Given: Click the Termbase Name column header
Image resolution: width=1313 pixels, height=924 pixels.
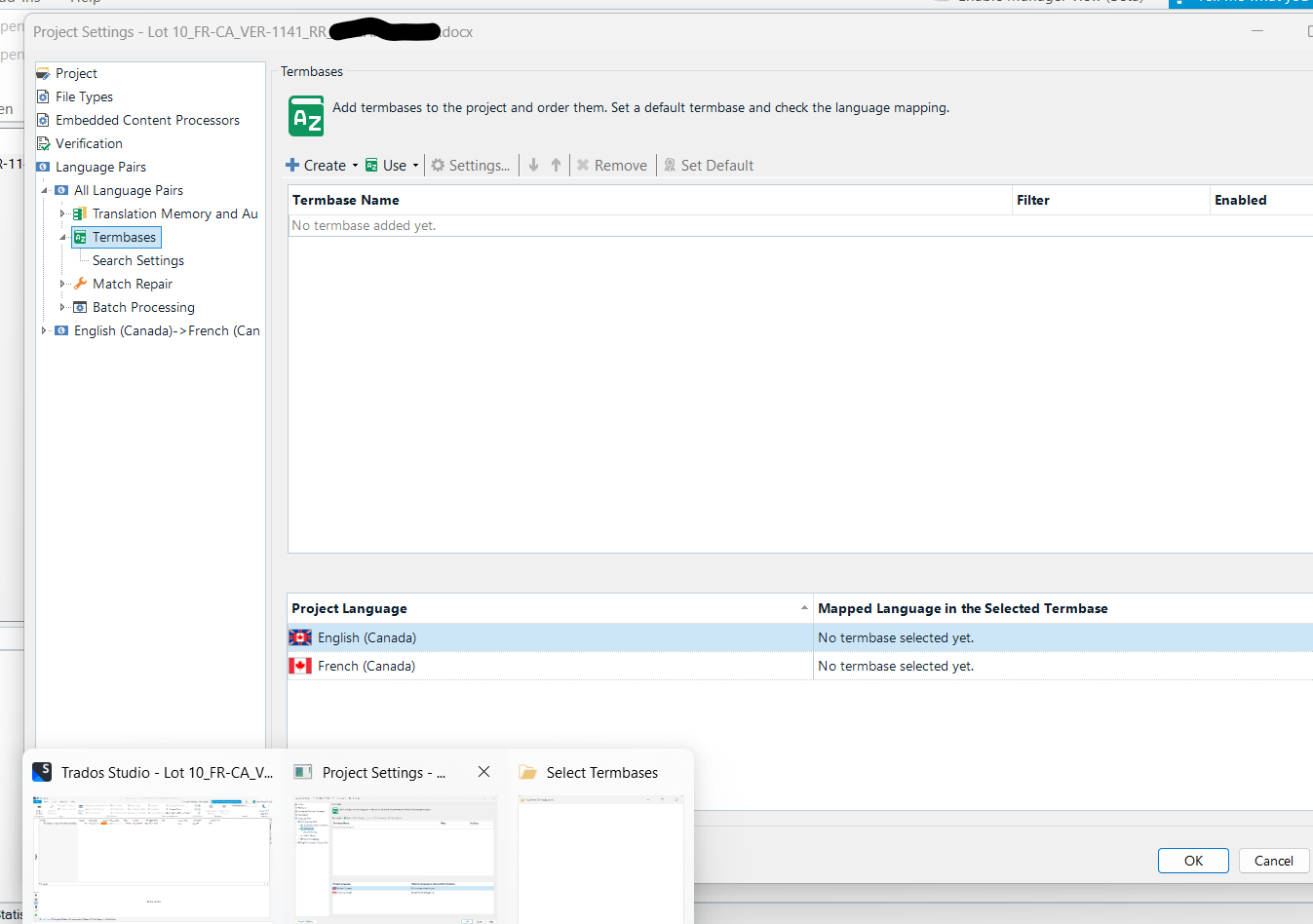Looking at the screenshot, I should click(x=650, y=200).
